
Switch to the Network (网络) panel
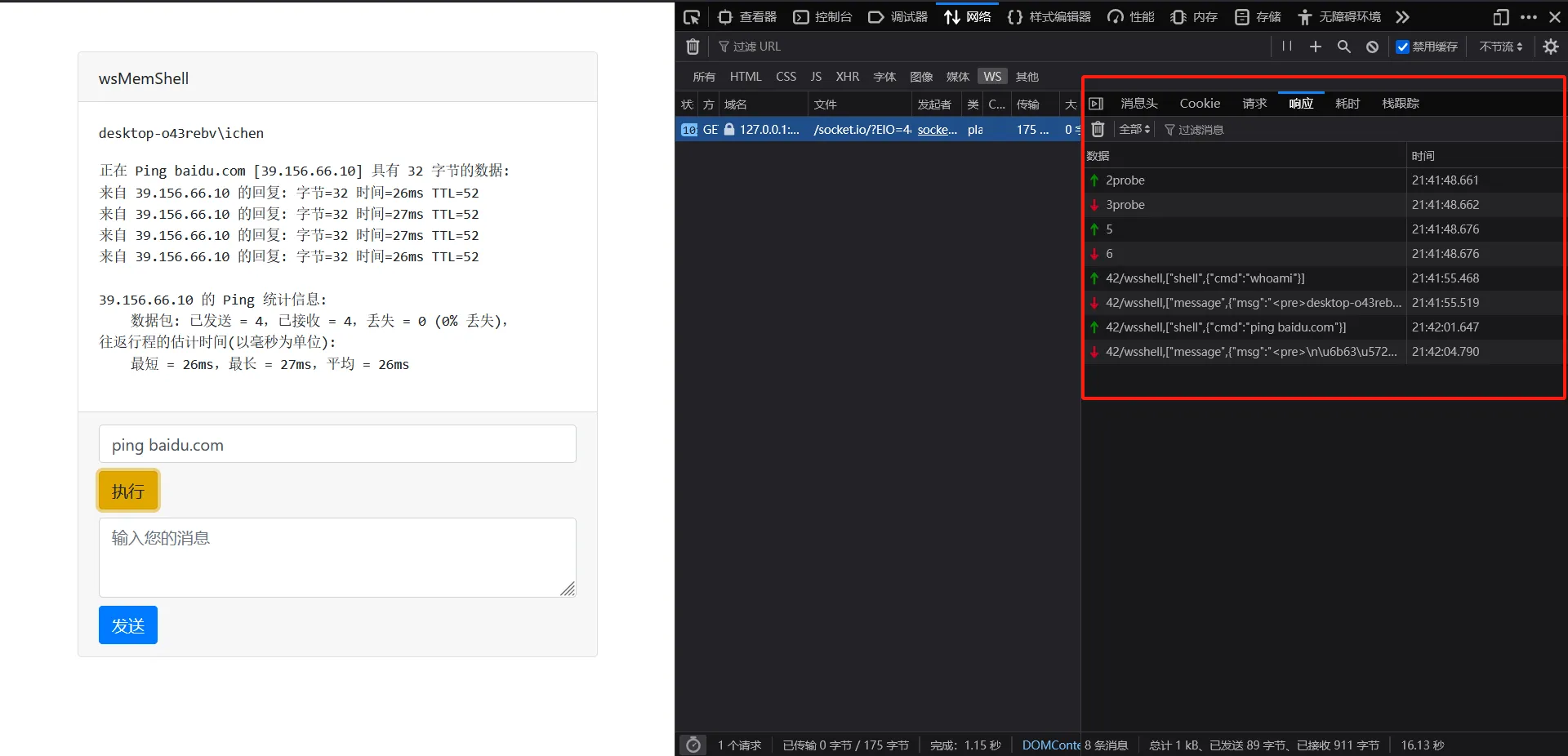[x=968, y=17]
